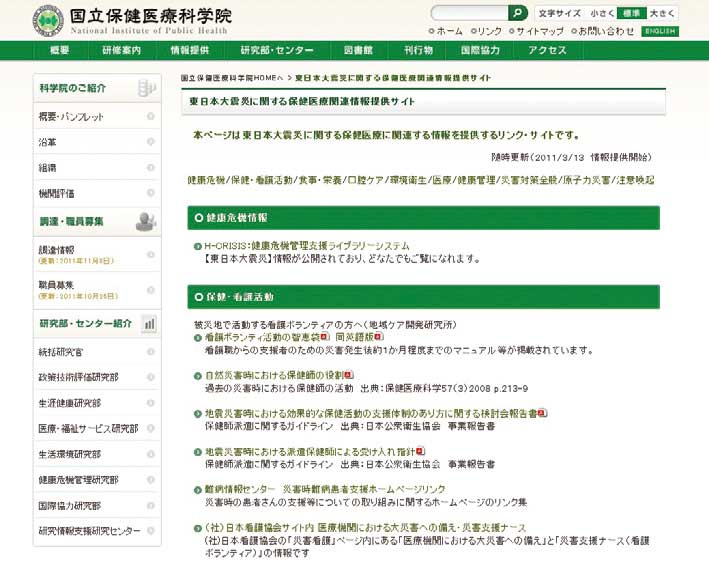
Task: Click inside the search text field
Action: point(468,13)
